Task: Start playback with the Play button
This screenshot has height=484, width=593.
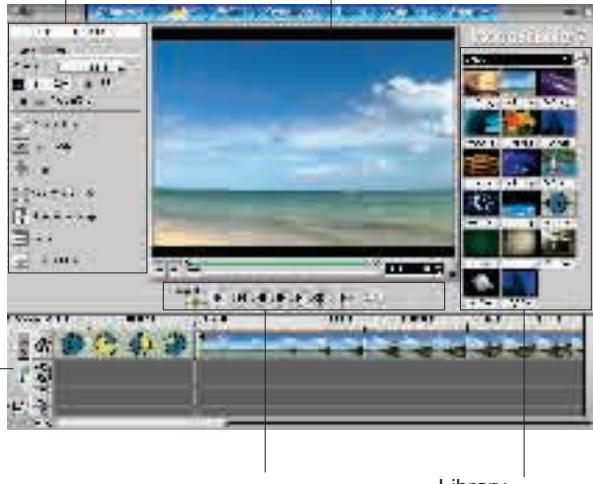Action: click(x=218, y=298)
